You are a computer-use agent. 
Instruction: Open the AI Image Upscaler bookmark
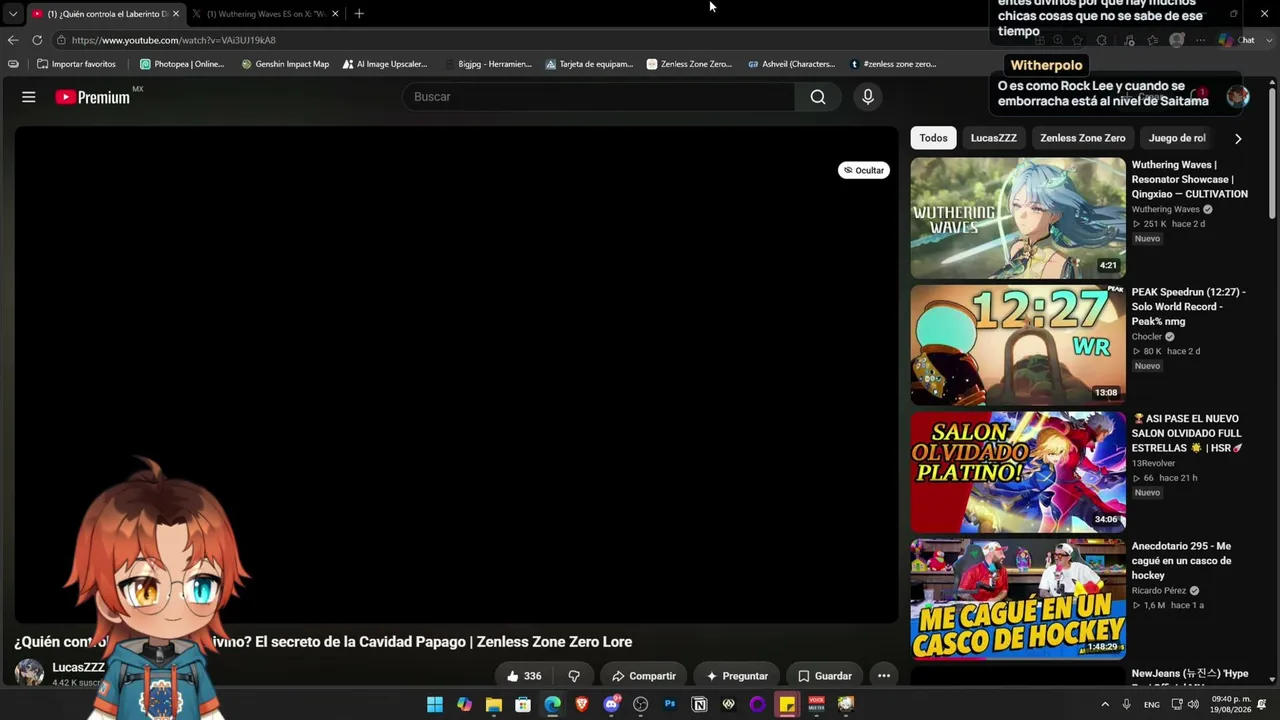coord(385,64)
